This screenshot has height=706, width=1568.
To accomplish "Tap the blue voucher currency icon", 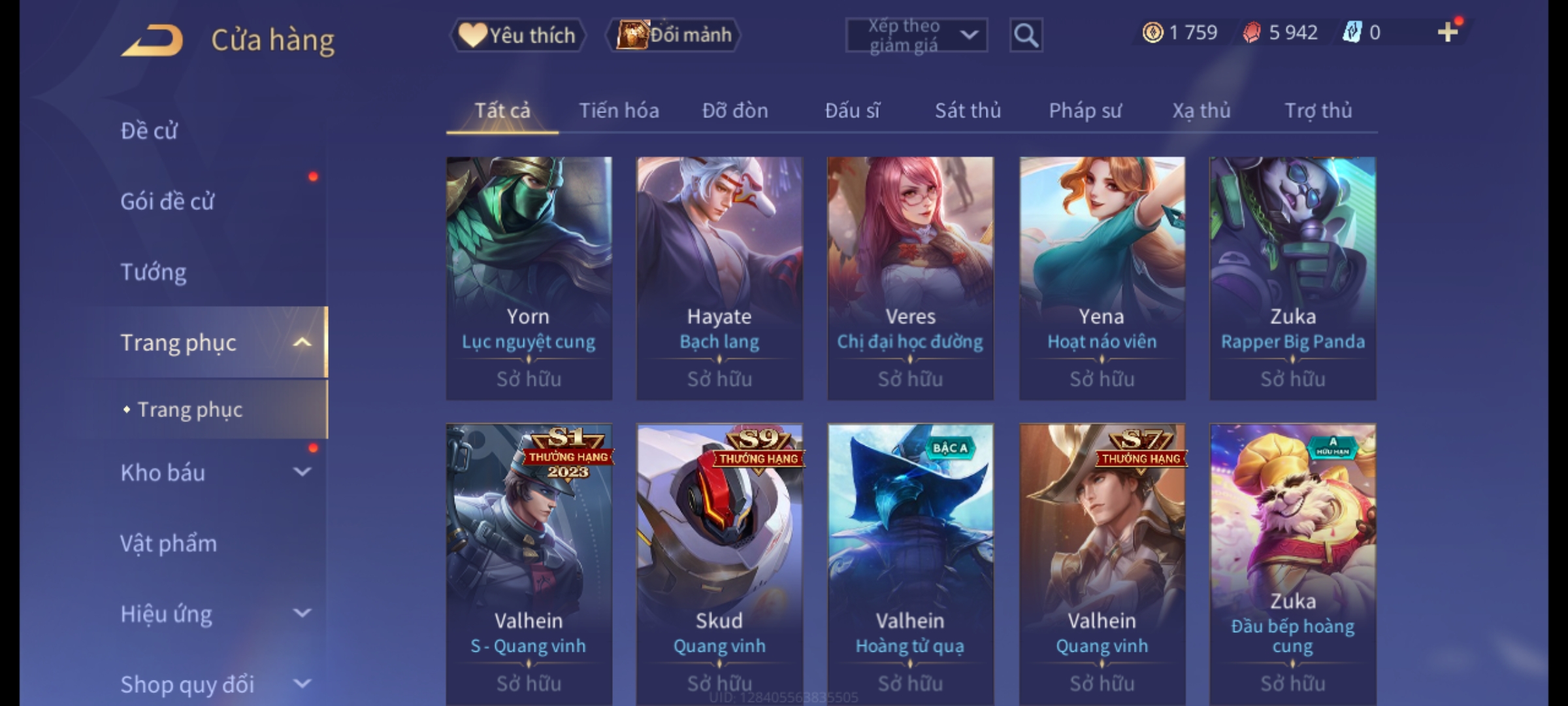I will pyautogui.click(x=1352, y=33).
